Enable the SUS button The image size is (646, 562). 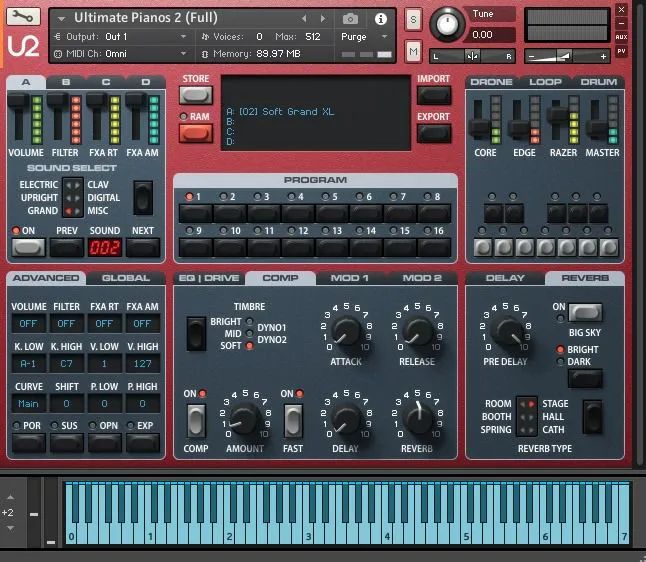click(x=67, y=443)
